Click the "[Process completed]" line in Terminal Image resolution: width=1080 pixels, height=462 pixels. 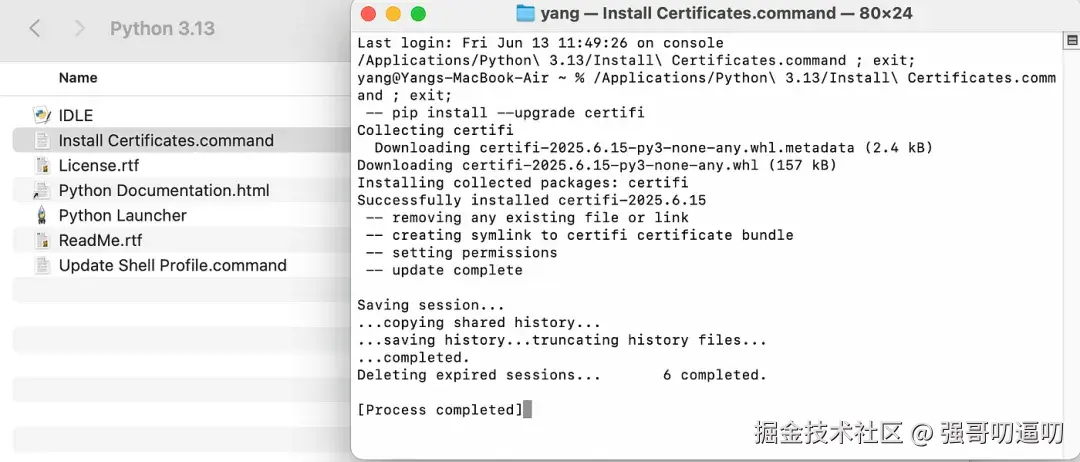tap(440, 410)
